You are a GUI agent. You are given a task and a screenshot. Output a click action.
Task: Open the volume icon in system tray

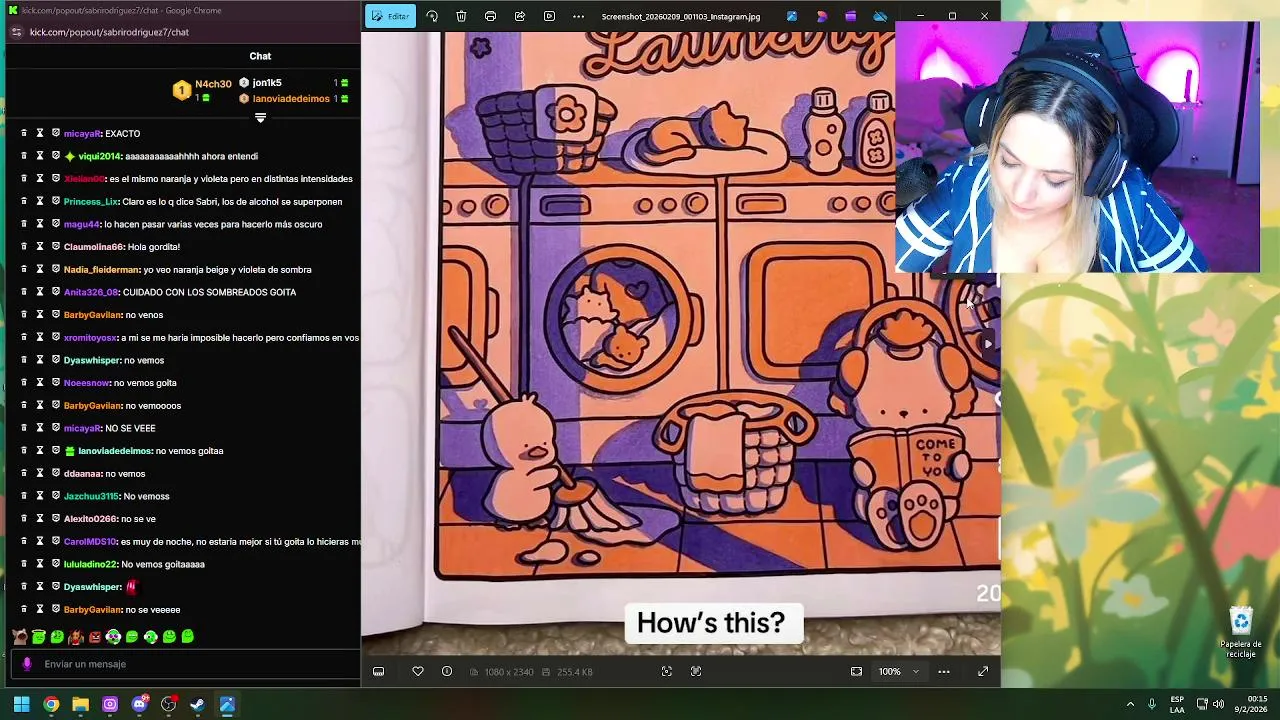tap(1218, 704)
